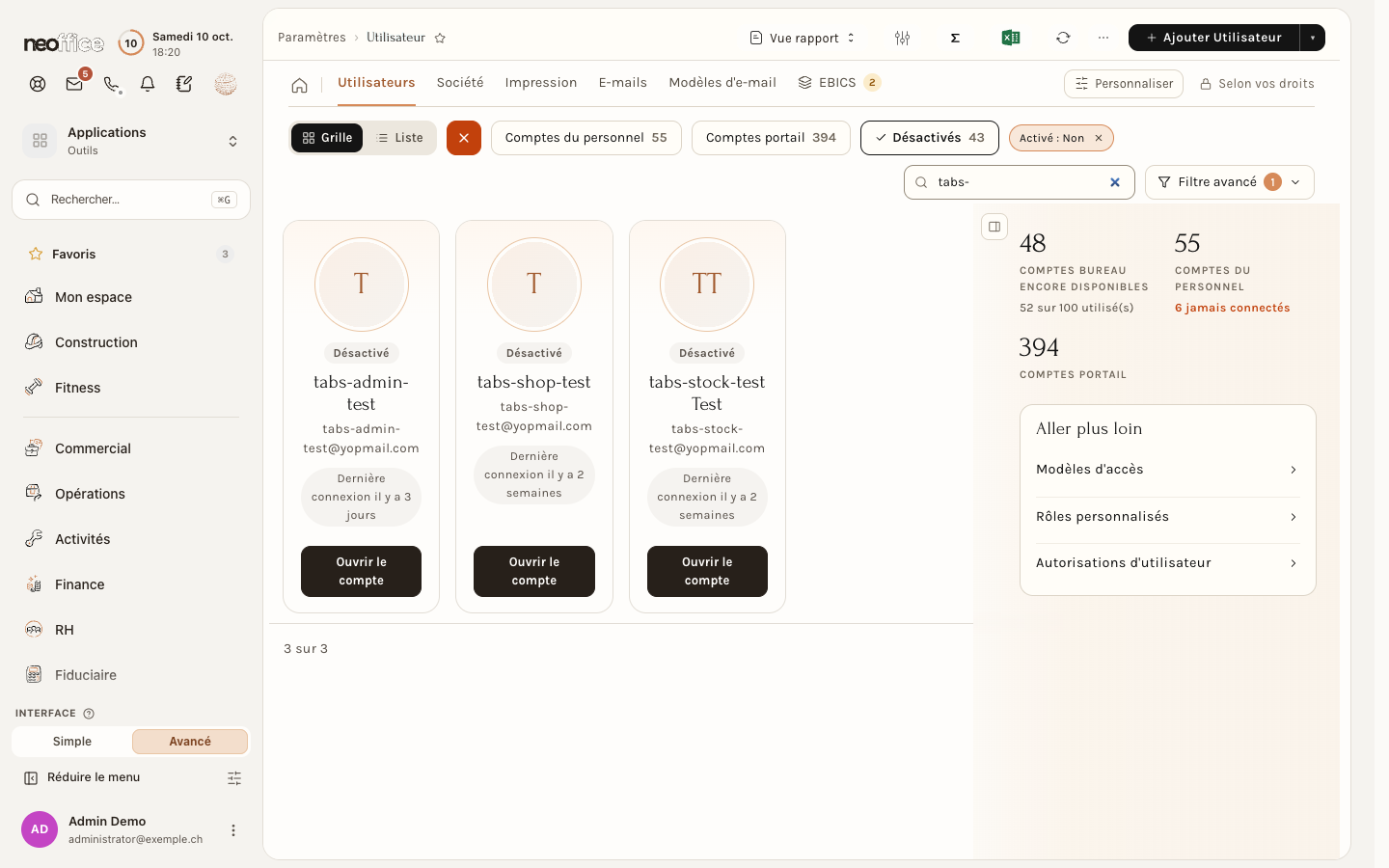Image resolution: width=1389 pixels, height=868 pixels.
Task: Expand Autorisations d'utilisateur
Action: tap(1167, 563)
